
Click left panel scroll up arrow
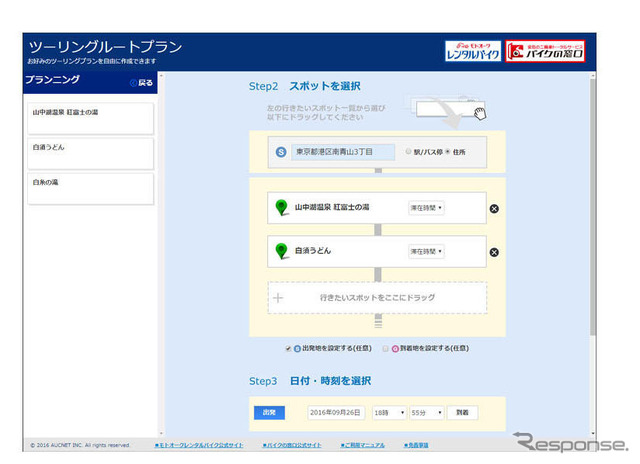pyautogui.click(x=161, y=76)
